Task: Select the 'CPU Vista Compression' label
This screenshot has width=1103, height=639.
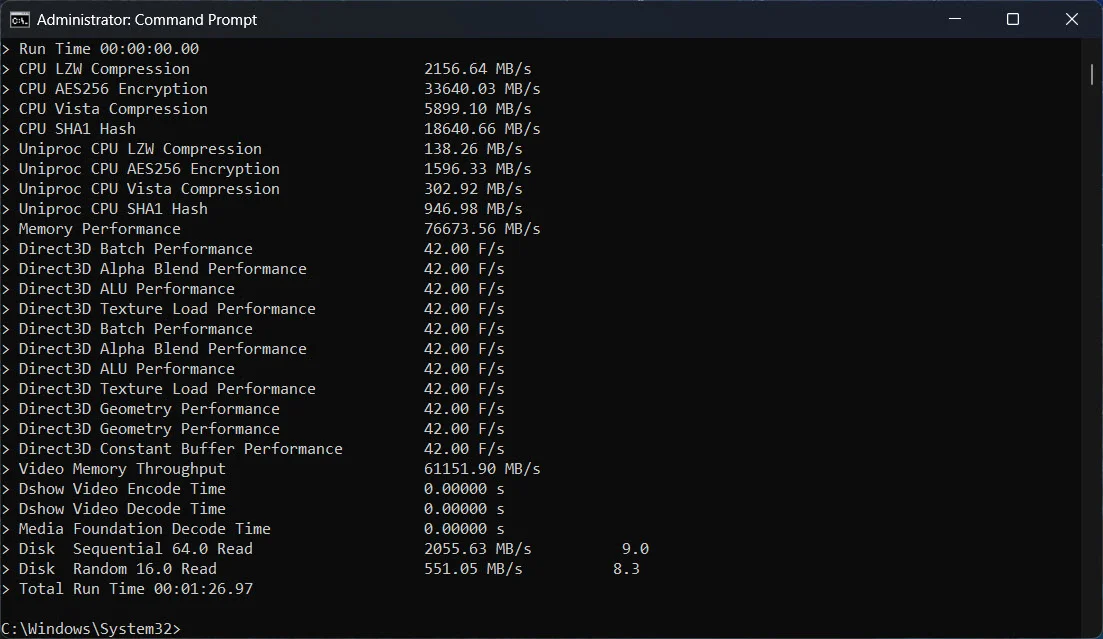Action: click(x=113, y=109)
